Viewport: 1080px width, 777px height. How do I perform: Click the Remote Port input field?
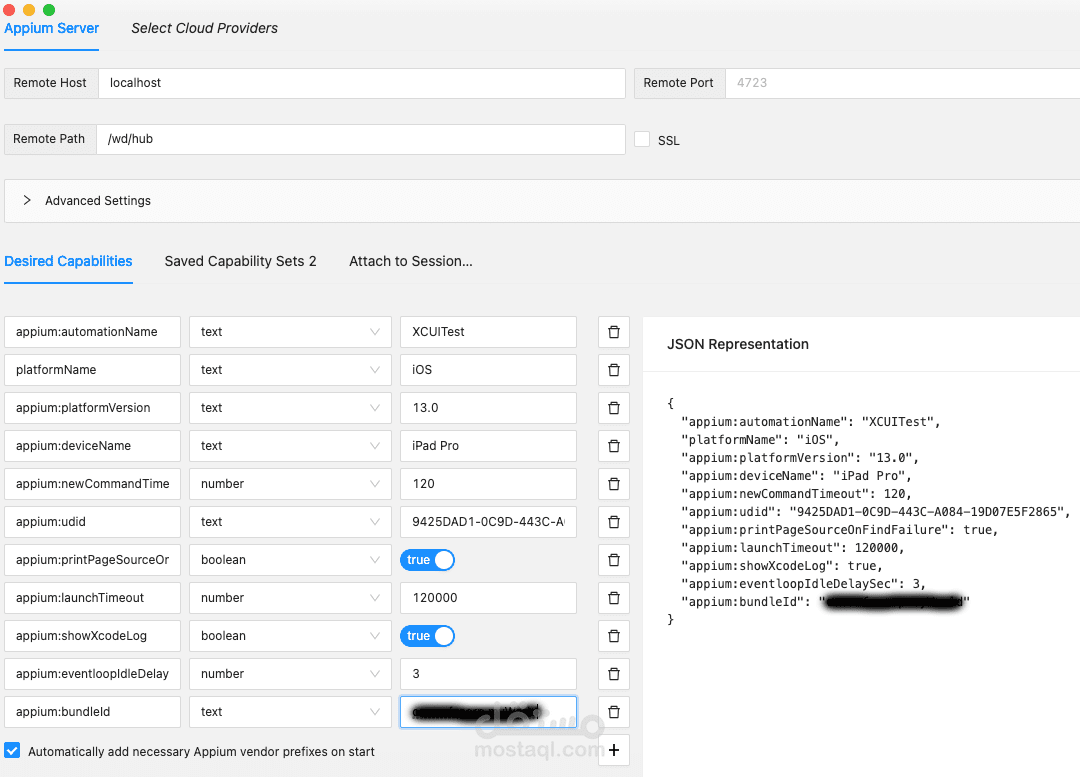(x=902, y=83)
